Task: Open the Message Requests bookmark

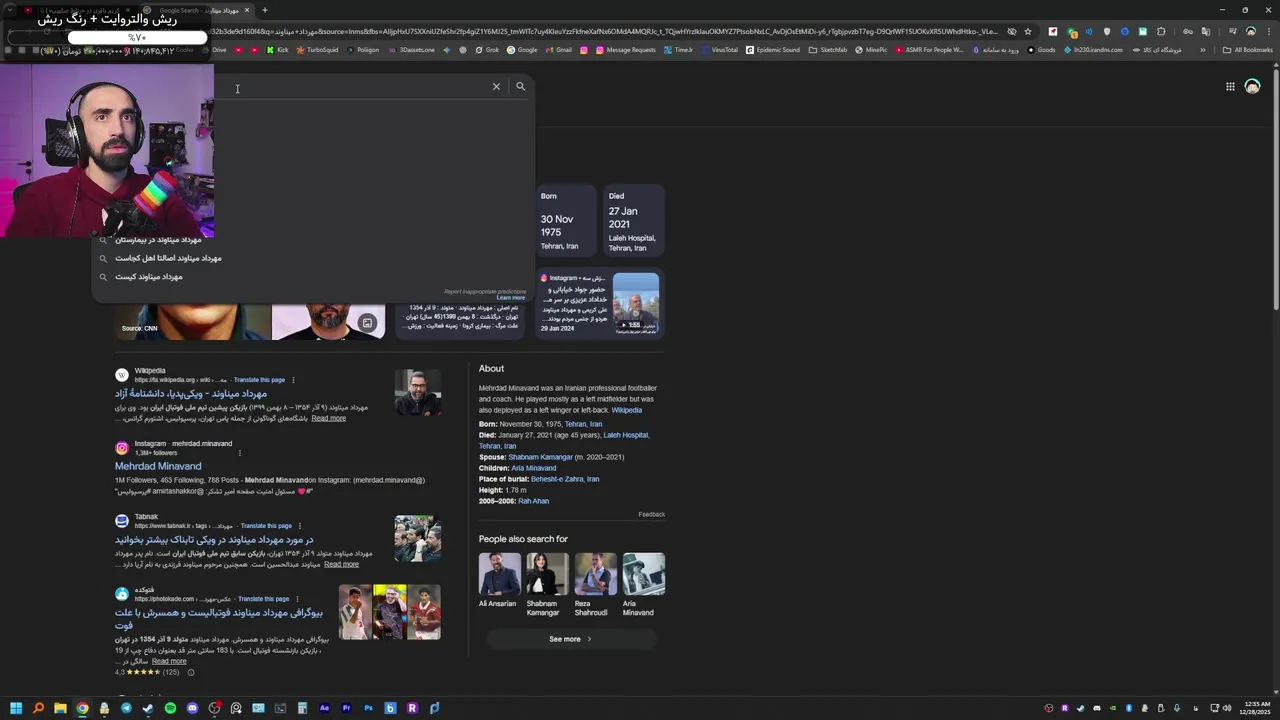Action: coord(625,49)
